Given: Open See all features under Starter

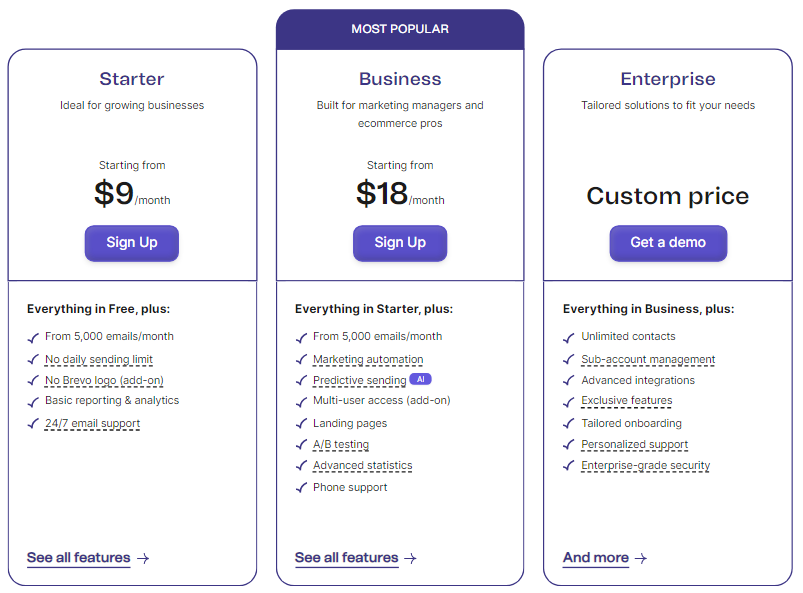Looking at the screenshot, I should click(x=78, y=558).
